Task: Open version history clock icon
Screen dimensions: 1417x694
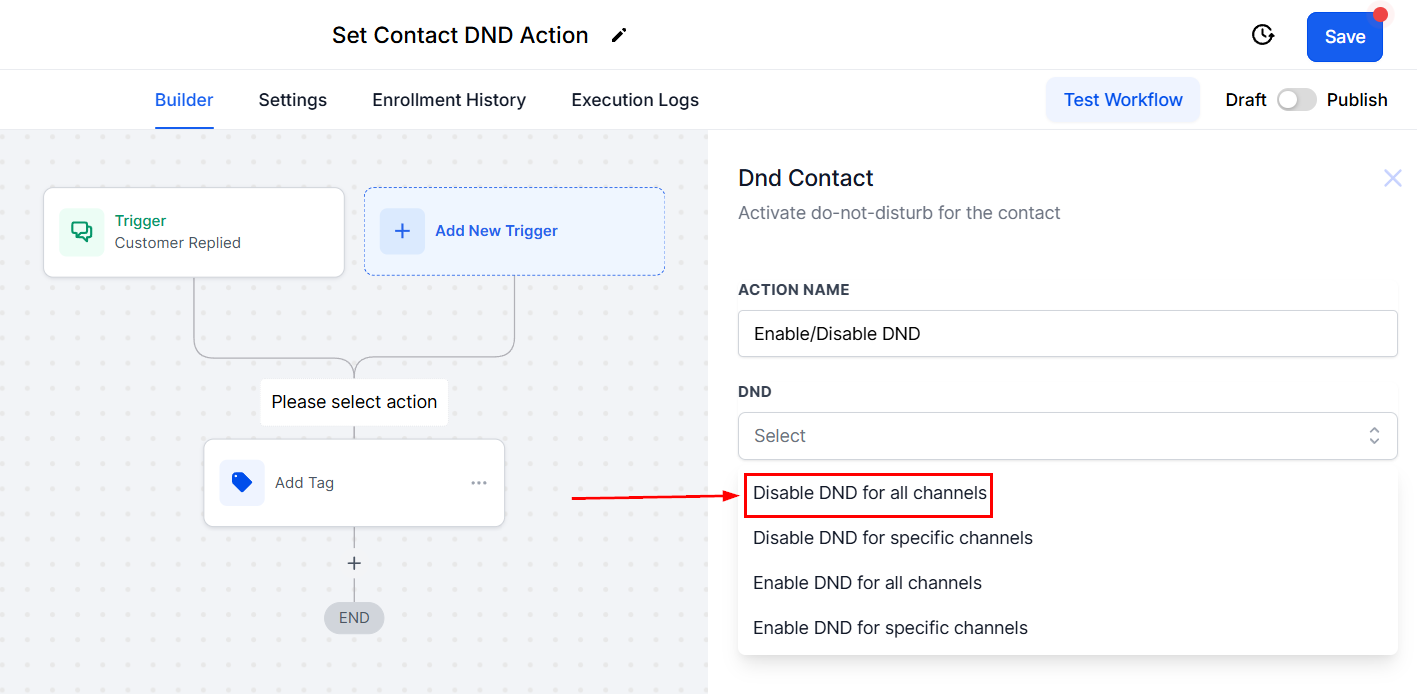Action: click(x=1263, y=36)
